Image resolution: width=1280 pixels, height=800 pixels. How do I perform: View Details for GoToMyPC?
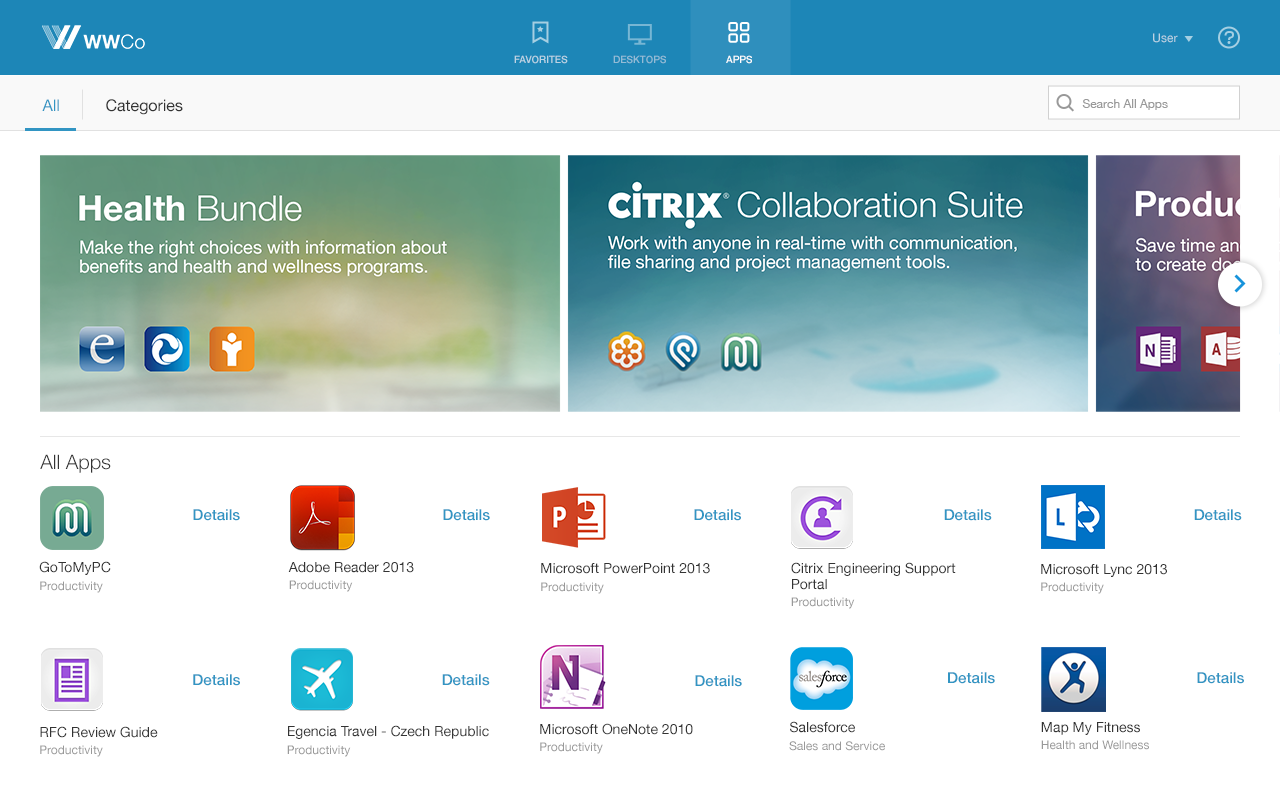click(216, 515)
